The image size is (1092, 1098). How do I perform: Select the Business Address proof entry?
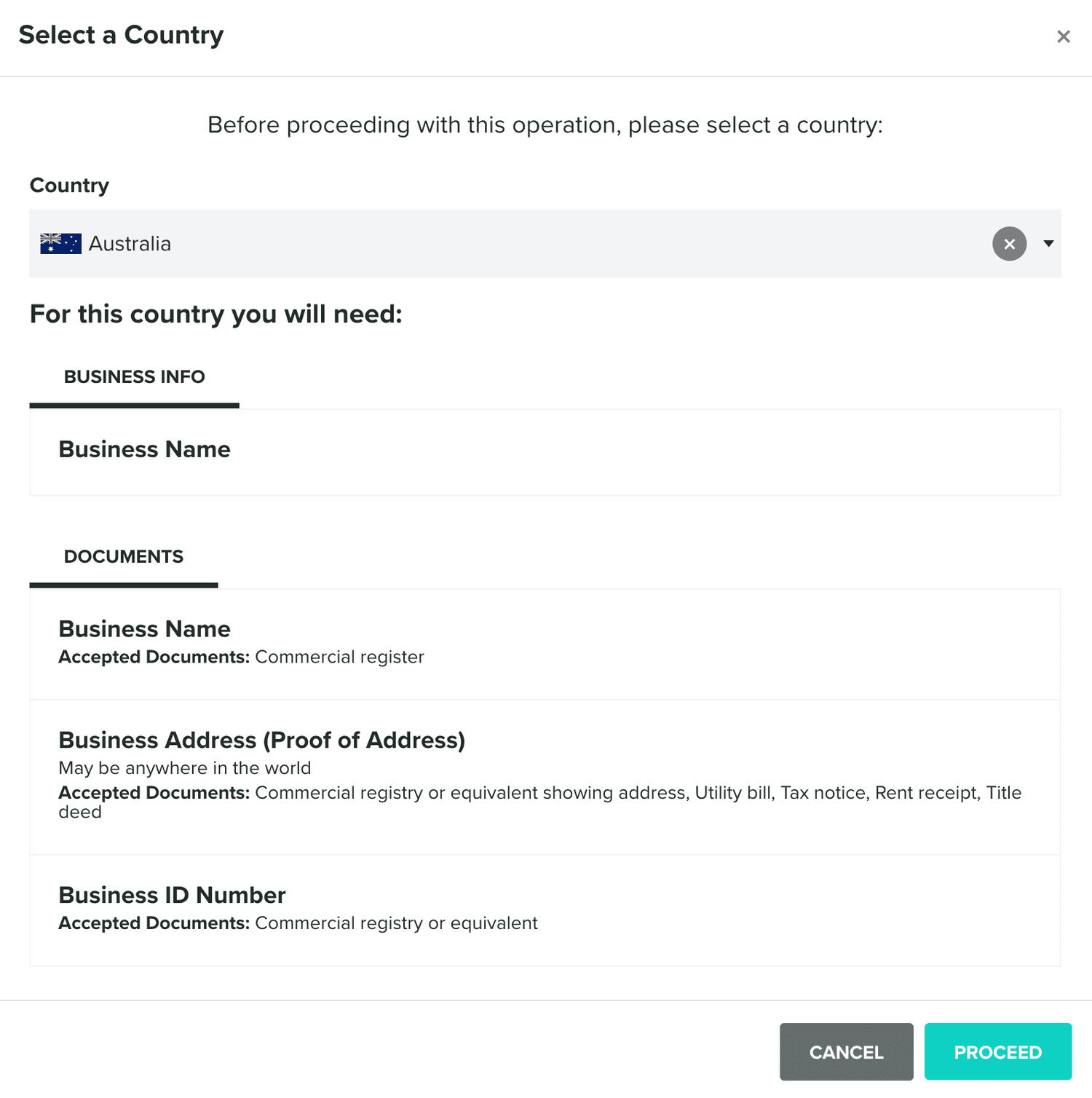click(545, 778)
